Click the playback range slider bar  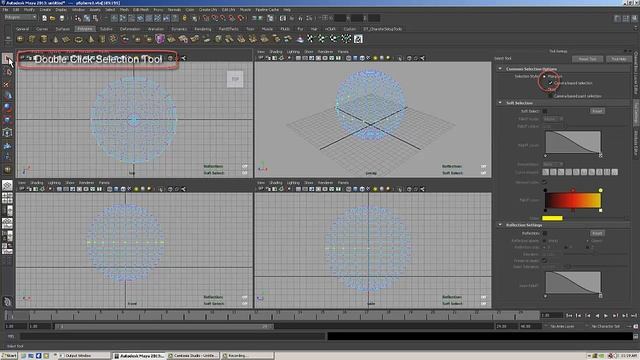164,327
